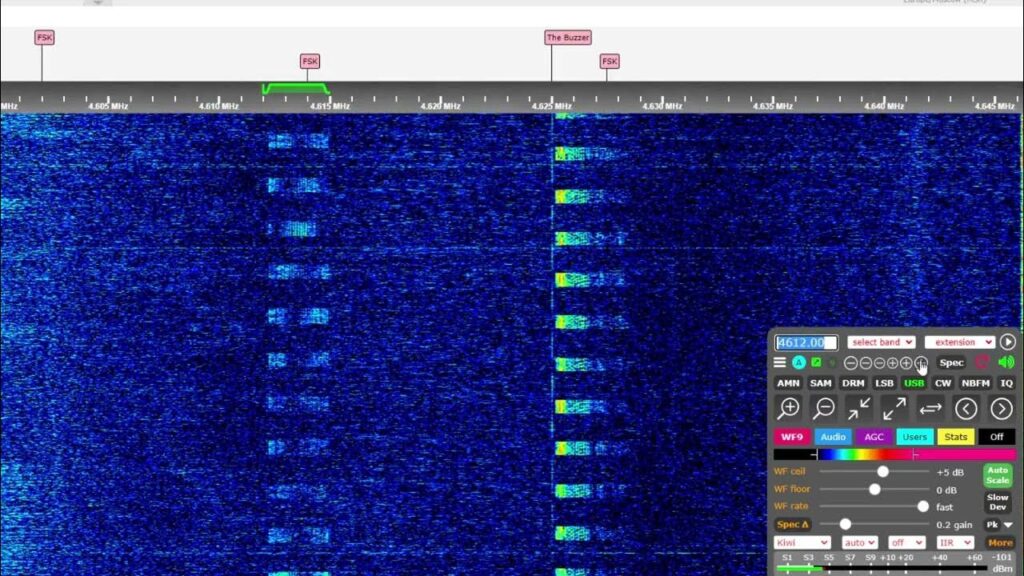Image resolution: width=1024 pixels, height=576 pixels.
Task: Select IQ demodulation mode
Action: [x=1006, y=383]
